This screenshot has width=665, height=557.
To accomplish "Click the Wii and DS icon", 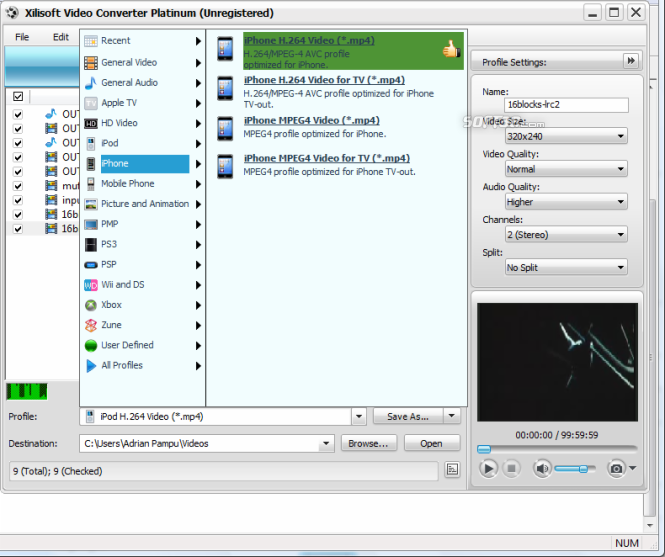I will click(91, 285).
